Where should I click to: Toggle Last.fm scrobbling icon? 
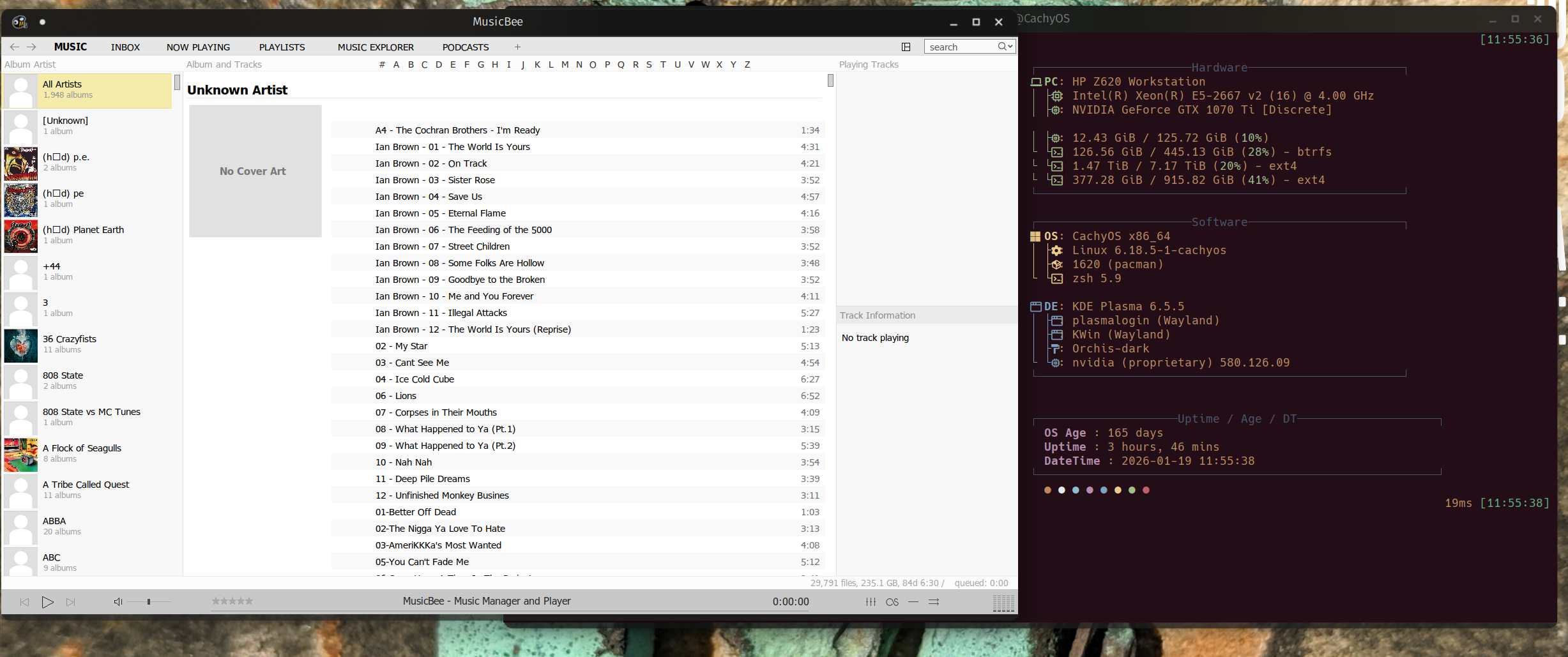[x=892, y=602]
